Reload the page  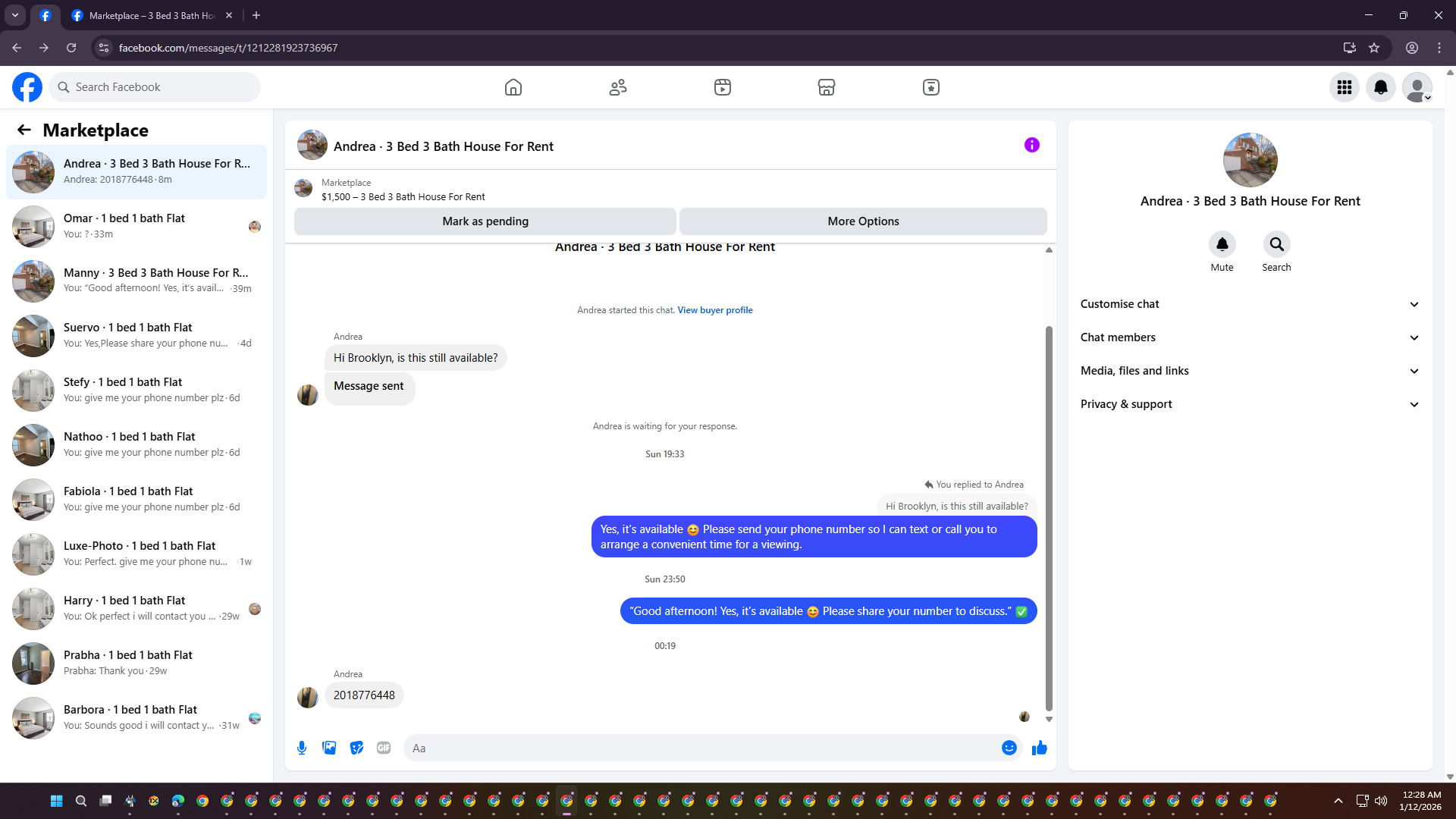[x=71, y=48]
